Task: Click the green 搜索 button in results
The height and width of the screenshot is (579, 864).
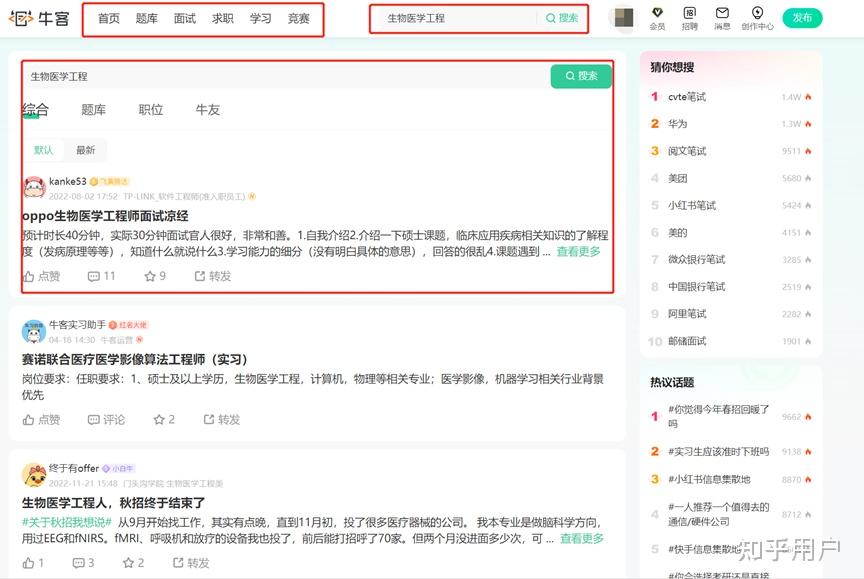Action: coord(581,76)
